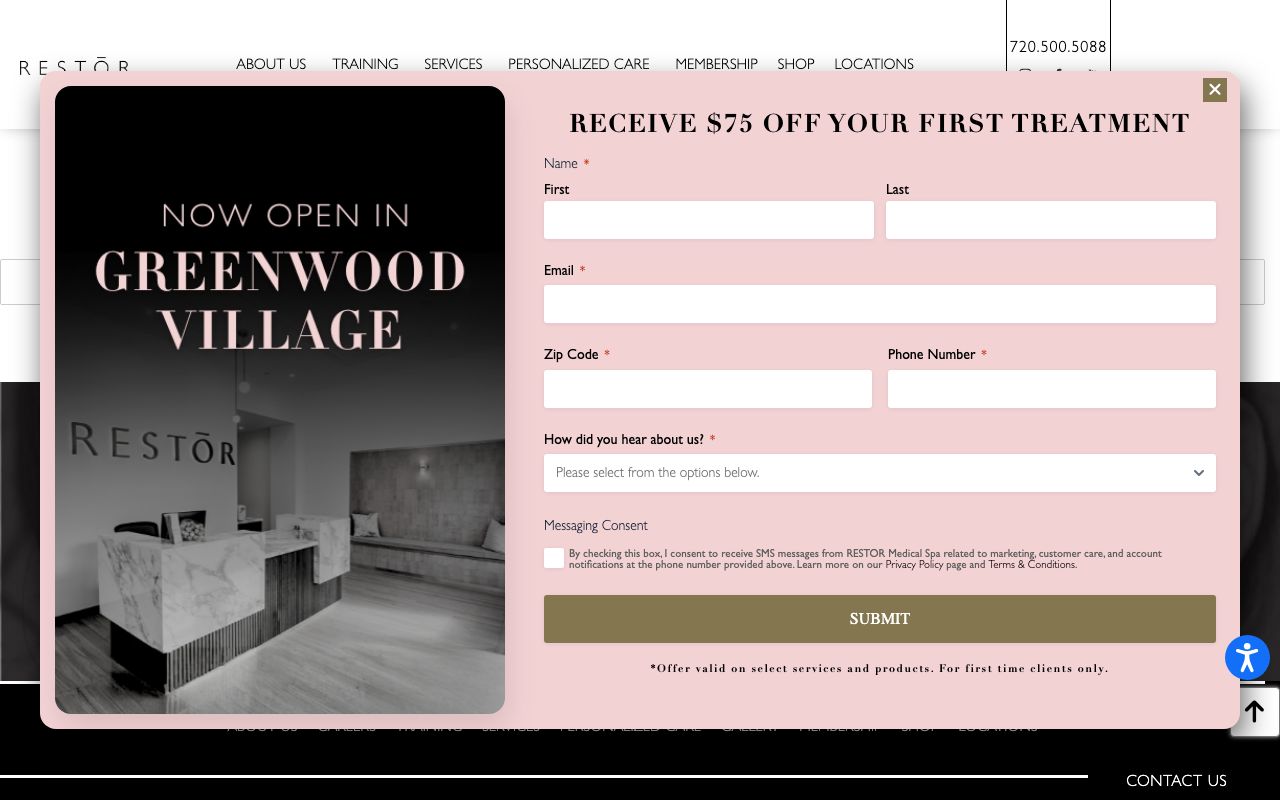The height and width of the screenshot is (800, 1280).
Task: Open the Locations navigation item
Action: coord(873,64)
